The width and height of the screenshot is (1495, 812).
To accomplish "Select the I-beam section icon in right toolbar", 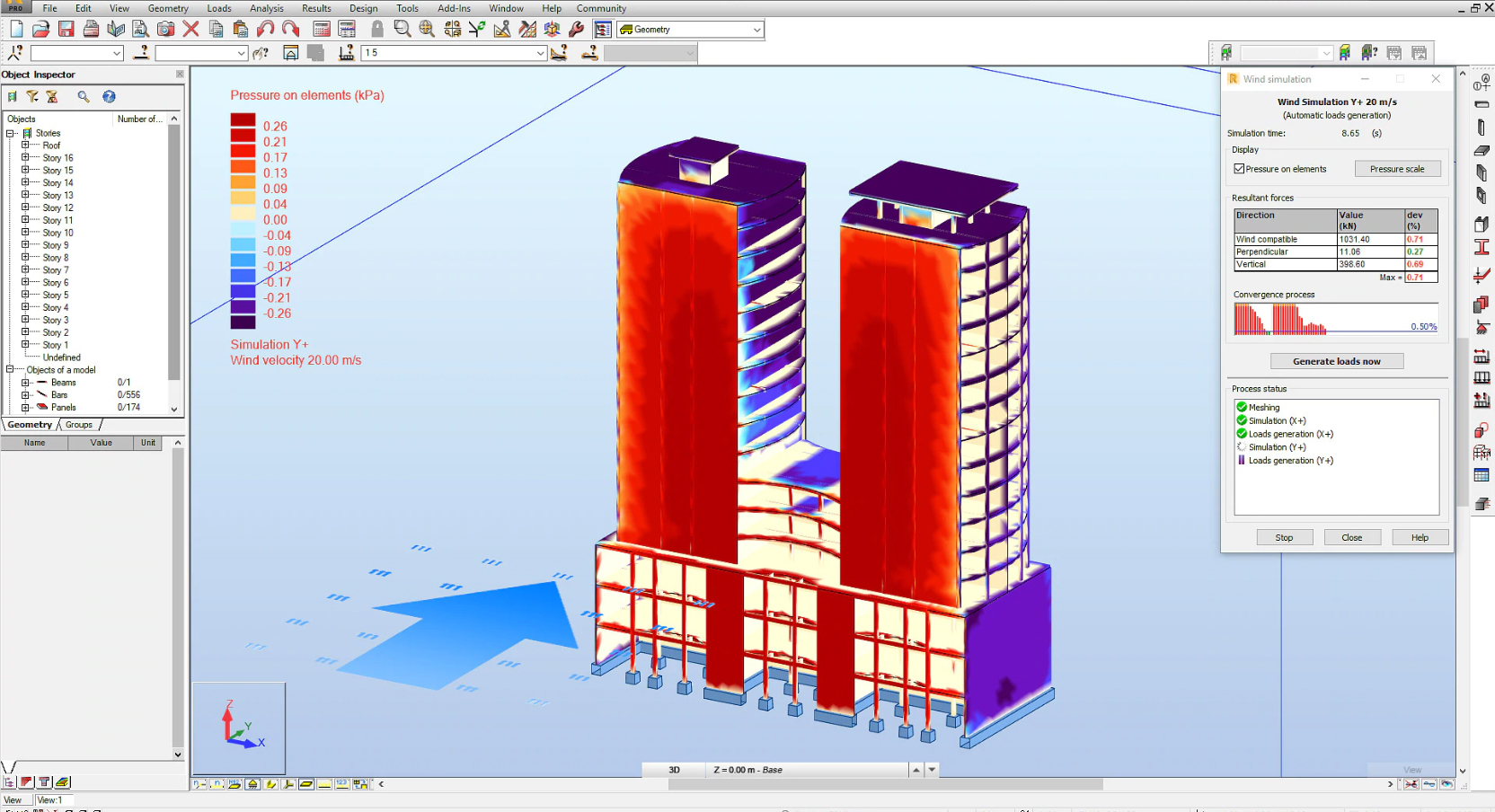I will 1482,248.
